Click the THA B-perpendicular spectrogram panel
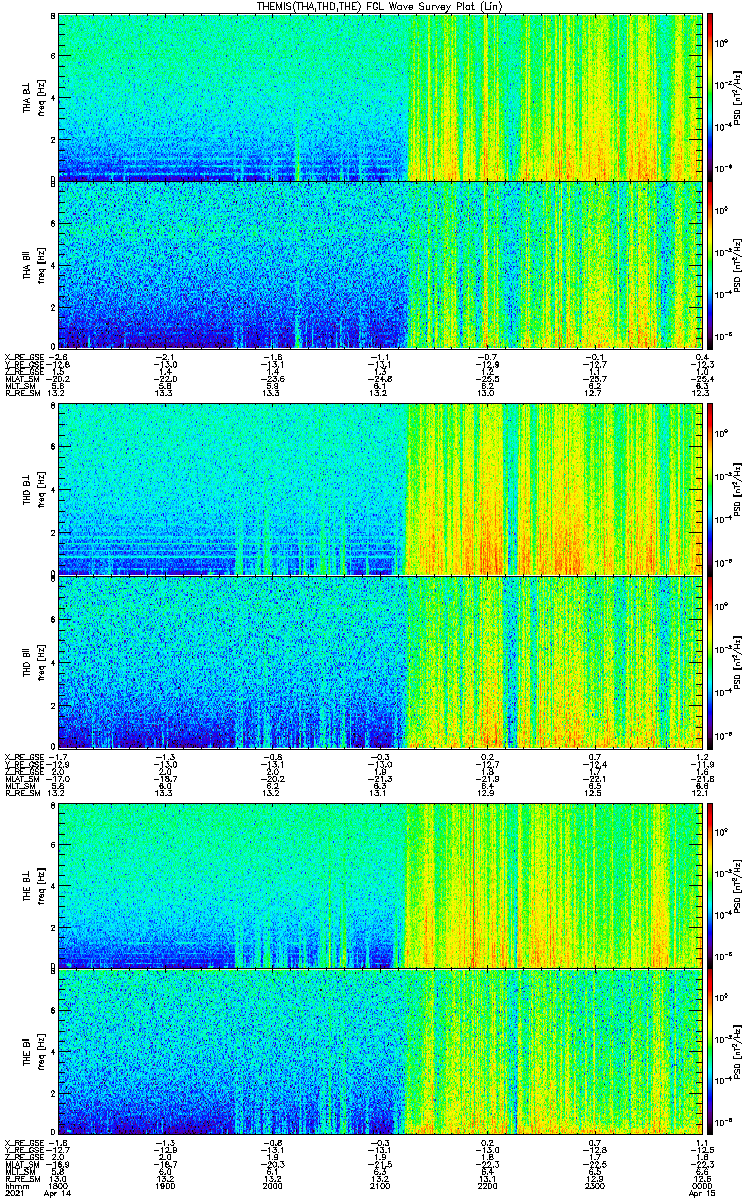The width and height of the screenshot is (750, 1200). (379, 97)
